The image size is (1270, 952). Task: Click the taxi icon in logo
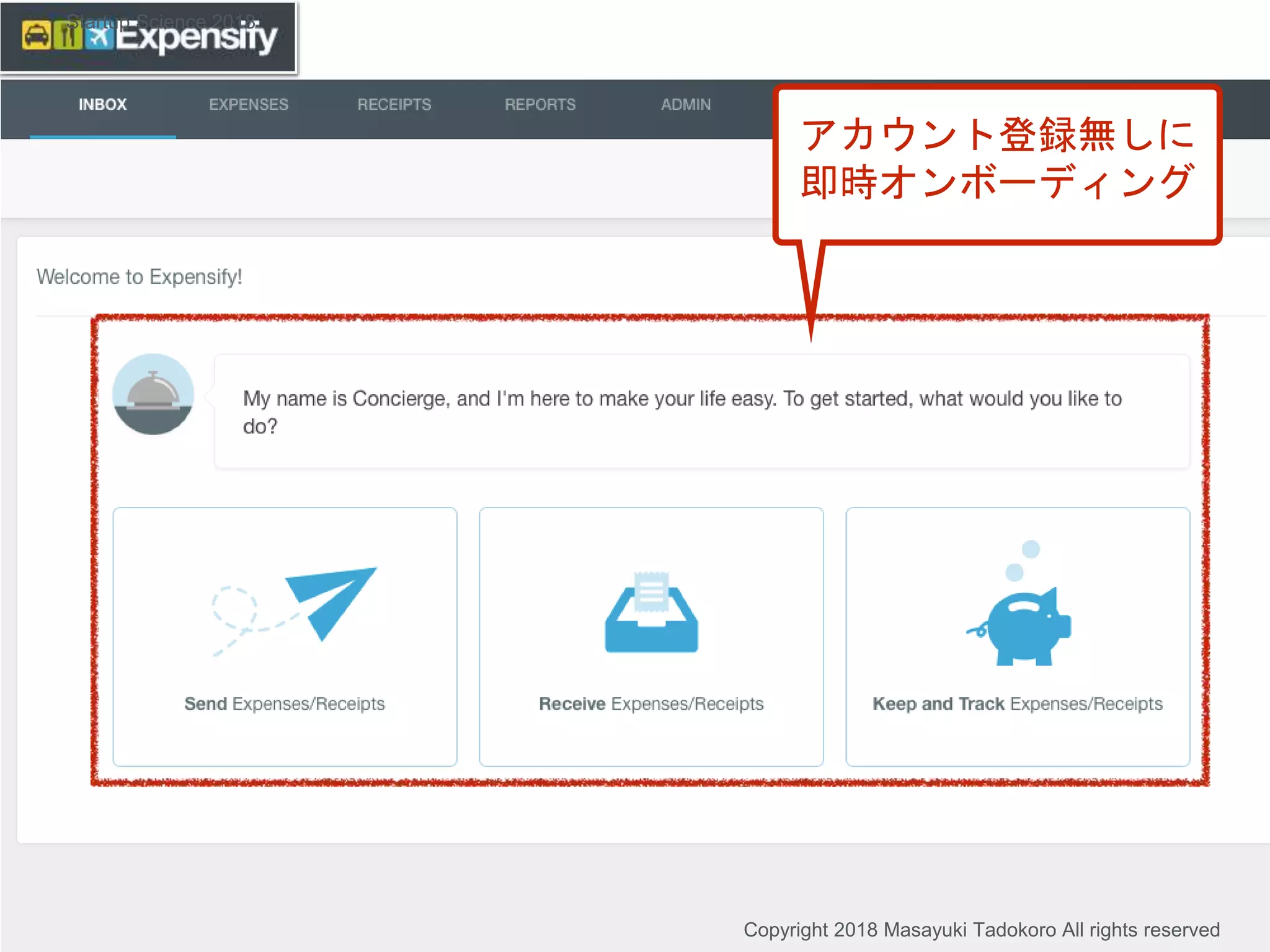tap(36, 35)
